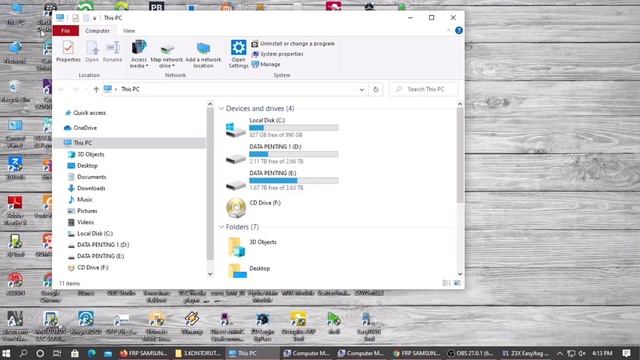Click Manage in the System group
Viewport: 640px width, 360px height.
pos(266,64)
